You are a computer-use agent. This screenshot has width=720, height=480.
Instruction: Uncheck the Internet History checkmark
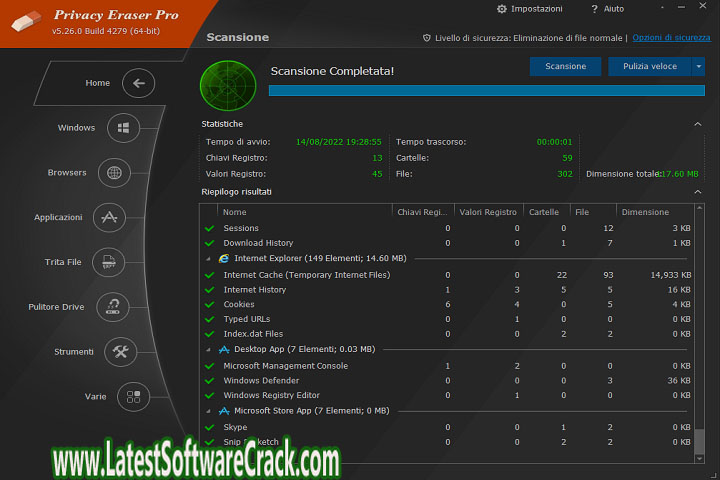[x=210, y=290]
